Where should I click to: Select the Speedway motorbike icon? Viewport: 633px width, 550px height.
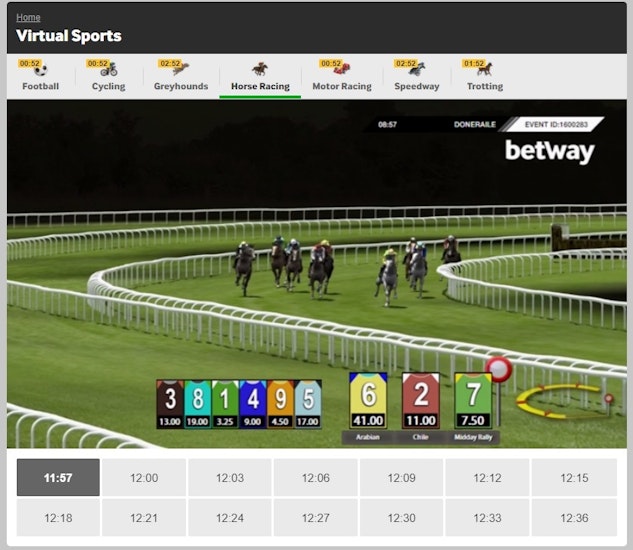pyautogui.click(x=416, y=69)
